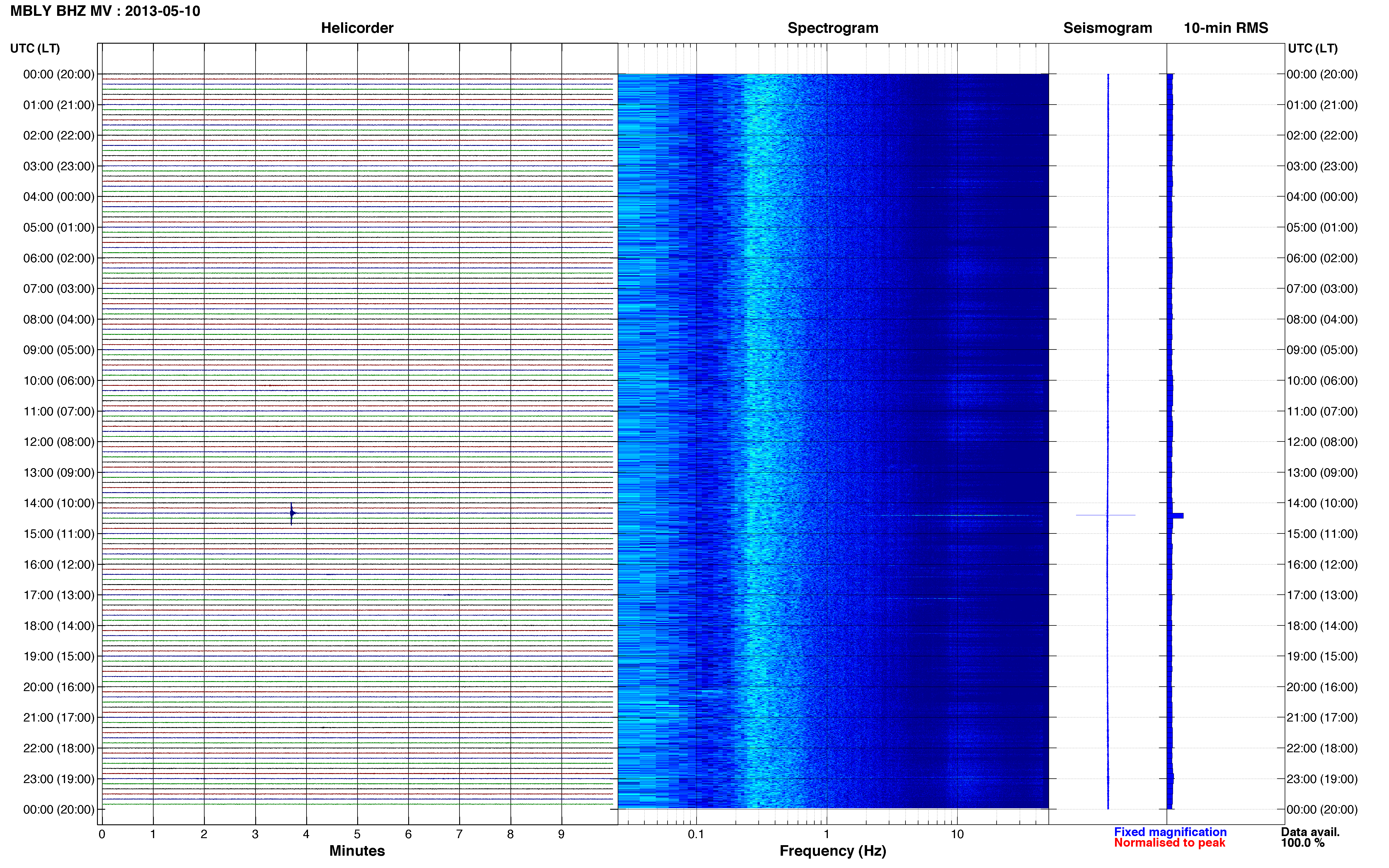Click right-side time label '18:00 (14:00)'
1389x868 pixels.
[1322, 626]
